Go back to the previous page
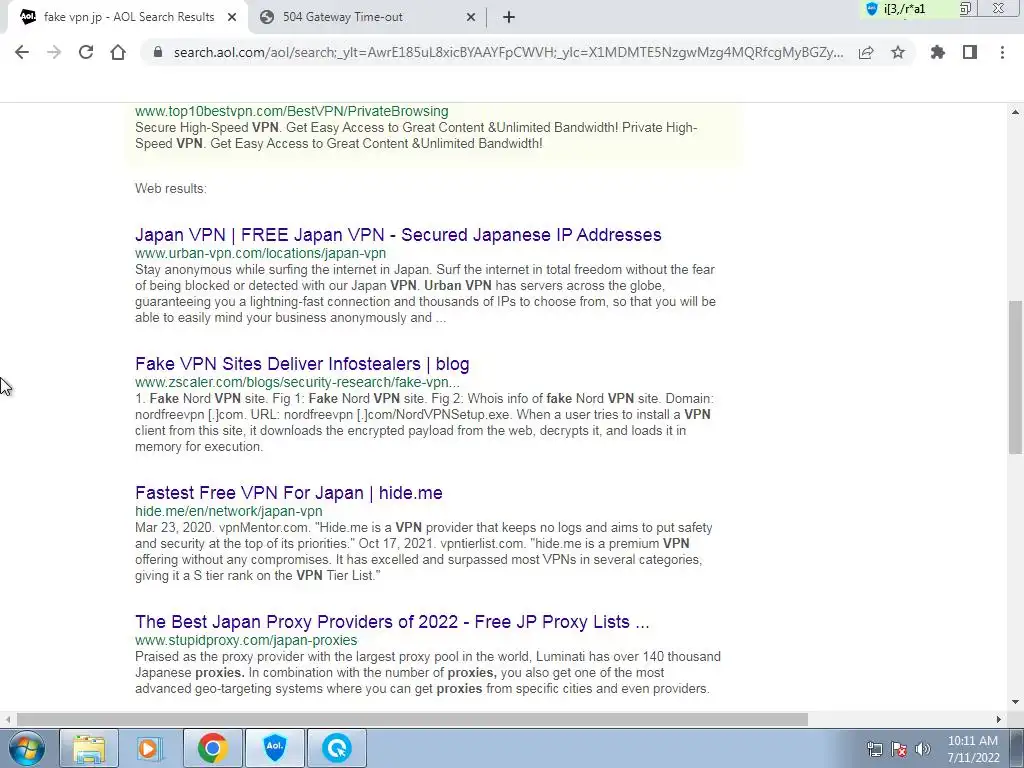This screenshot has height=768, width=1024. pos(22,52)
